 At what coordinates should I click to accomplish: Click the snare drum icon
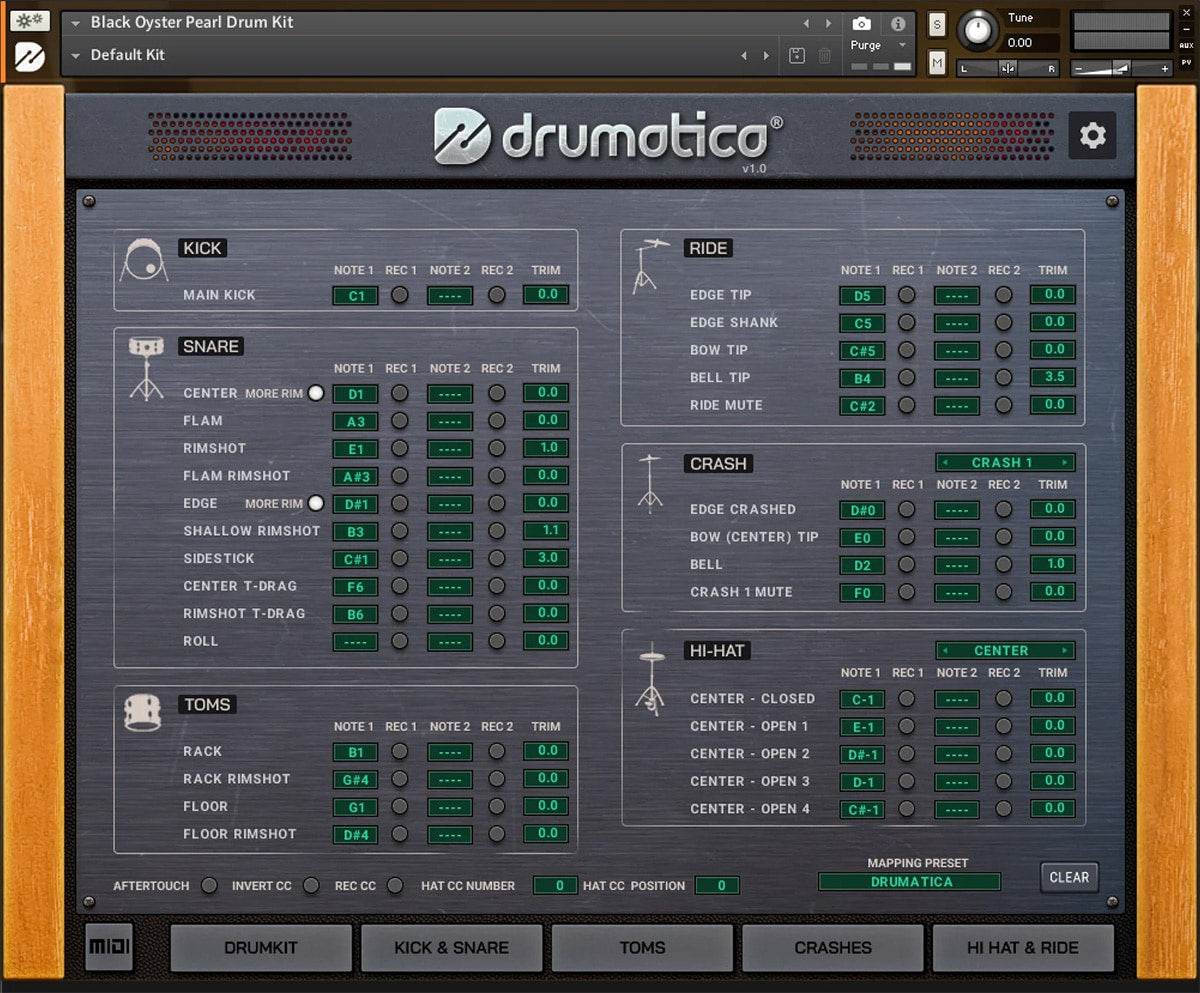tap(146, 368)
